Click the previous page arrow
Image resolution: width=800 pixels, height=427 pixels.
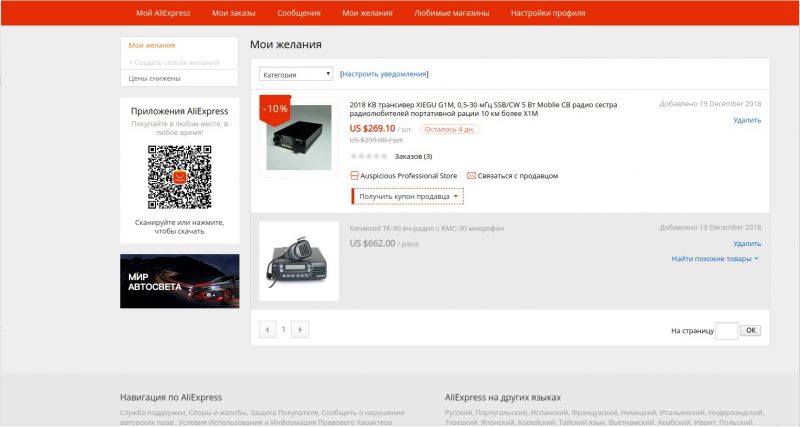coord(267,330)
